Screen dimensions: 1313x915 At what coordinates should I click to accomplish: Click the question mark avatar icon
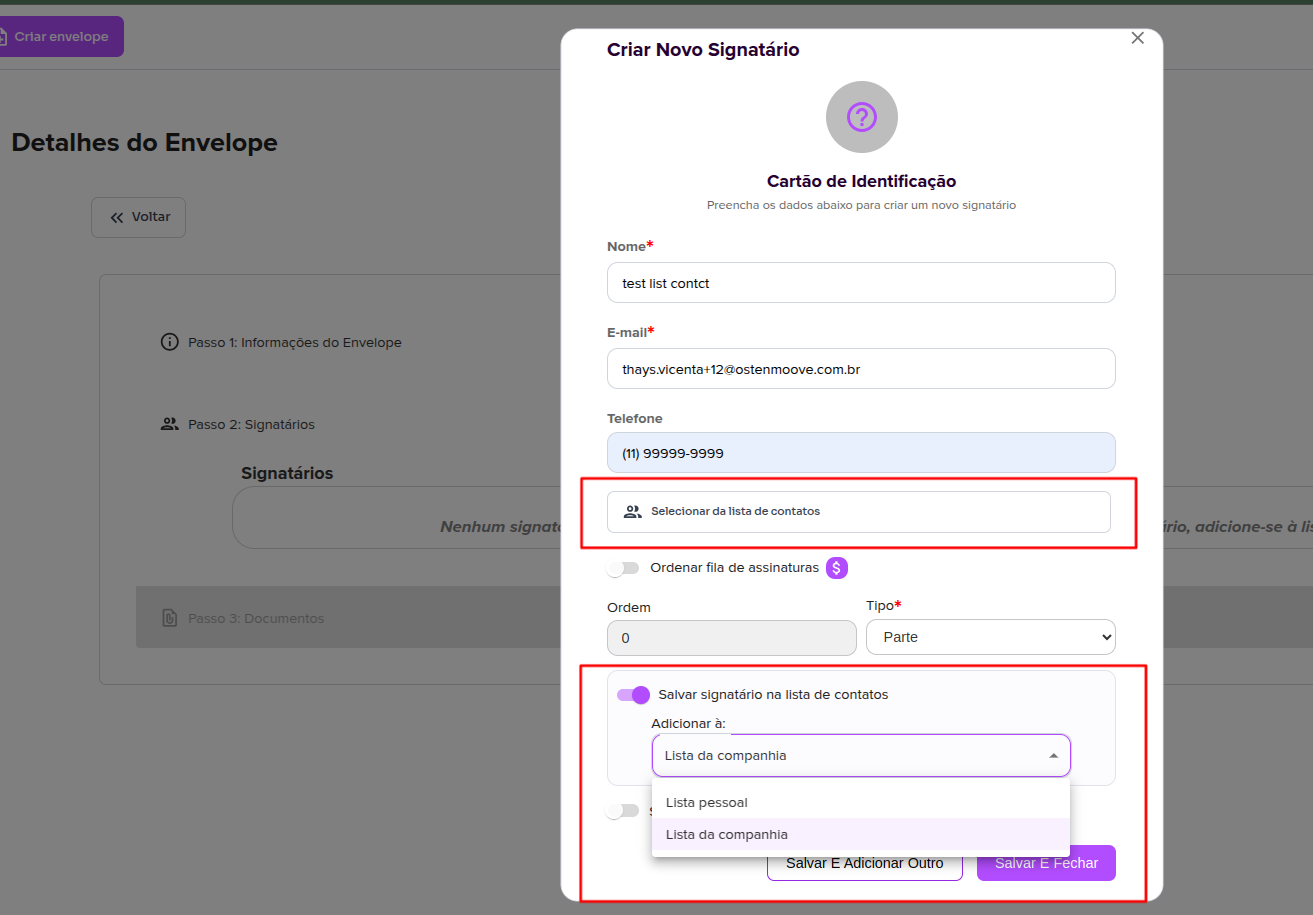tap(861, 117)
